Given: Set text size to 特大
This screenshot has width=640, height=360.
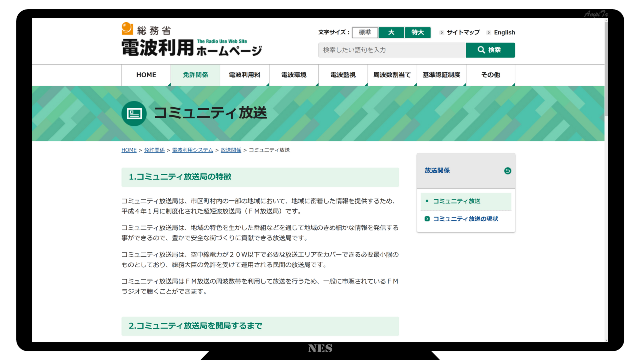Looking at the screenshot, I should [418, 32].
